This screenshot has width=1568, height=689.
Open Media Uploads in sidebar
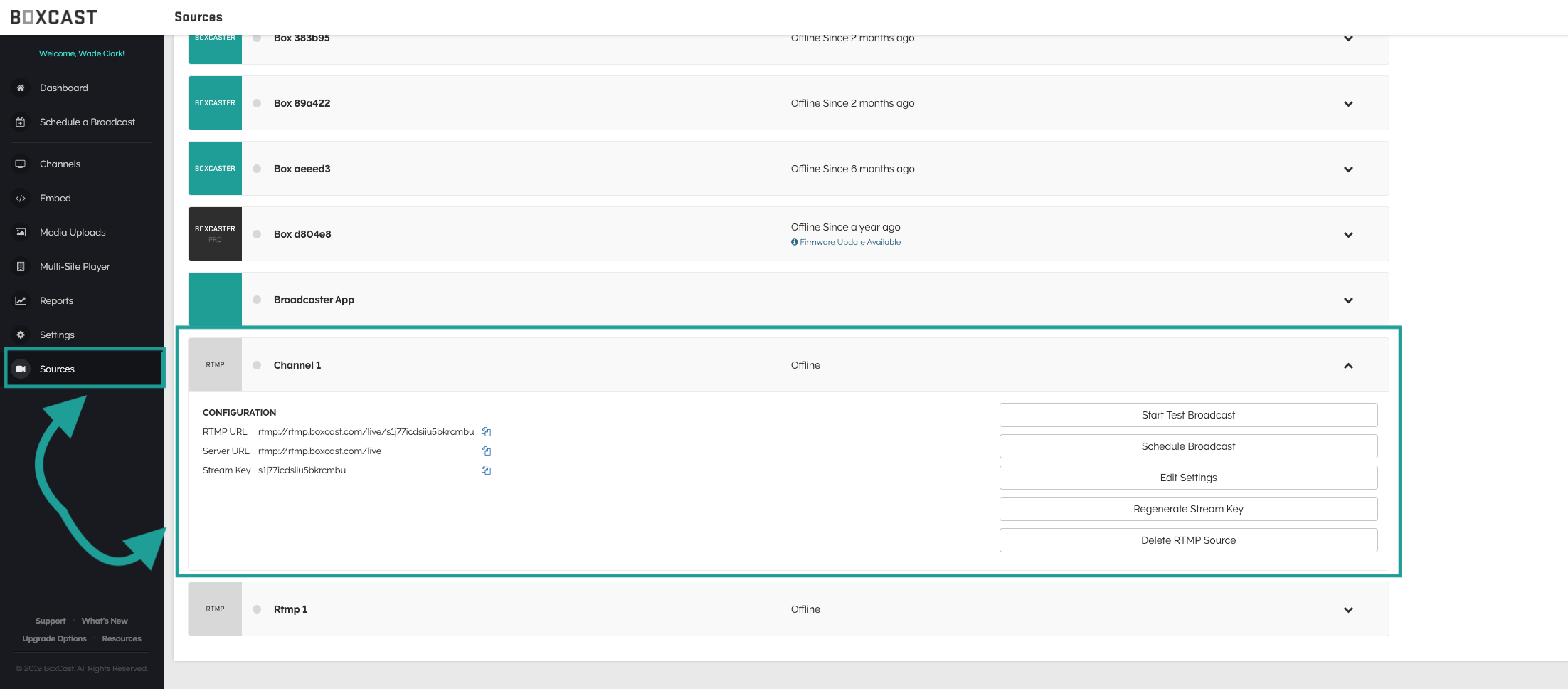(x=73, y=233)
